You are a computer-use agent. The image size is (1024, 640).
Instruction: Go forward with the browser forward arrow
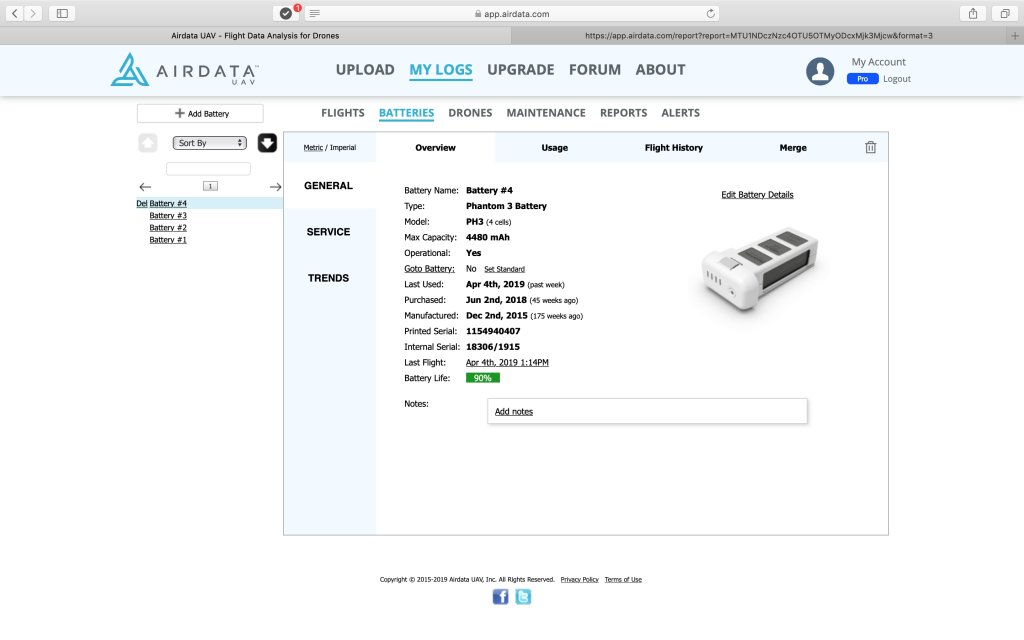[33, 13]
